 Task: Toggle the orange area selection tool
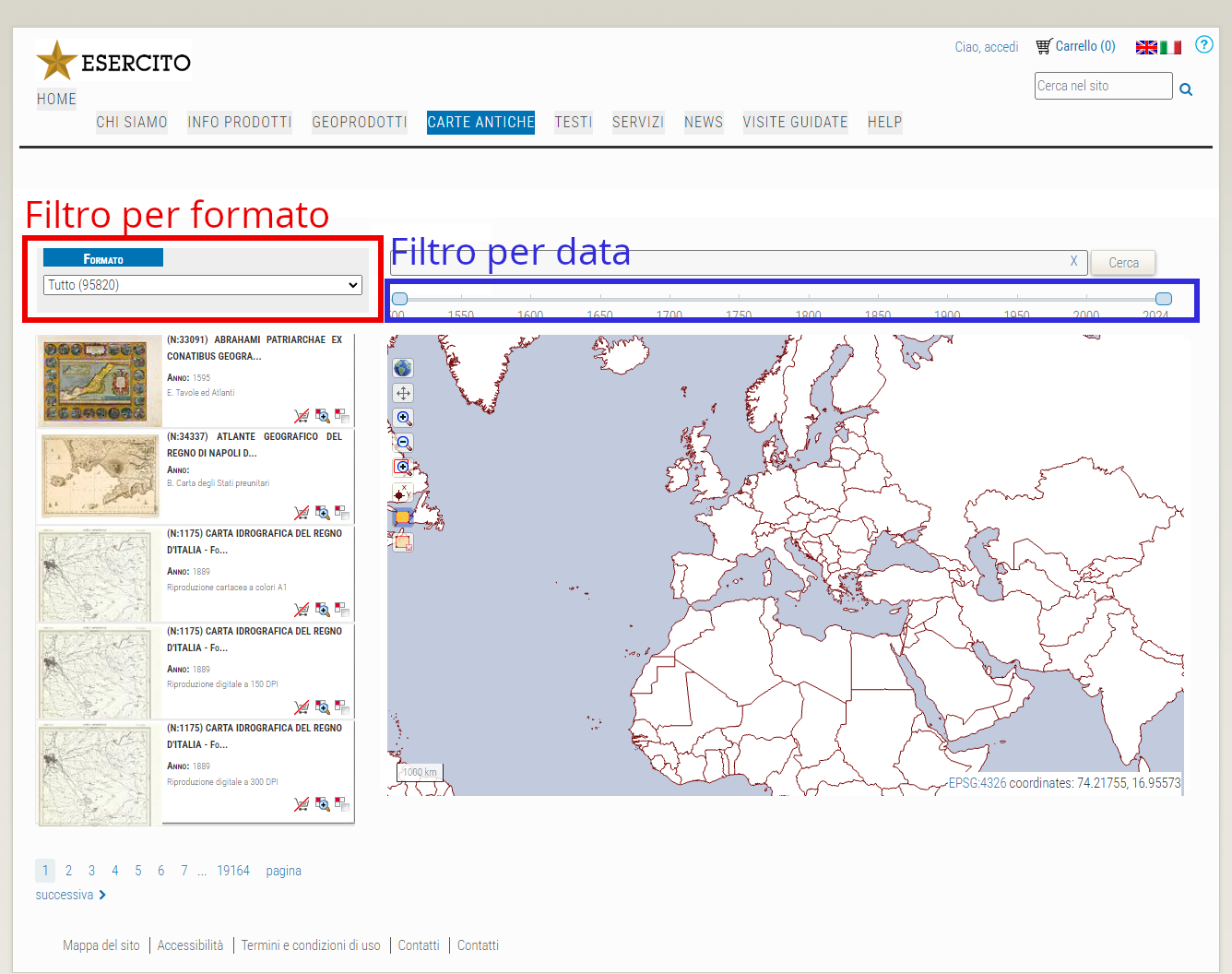point(402,517)
